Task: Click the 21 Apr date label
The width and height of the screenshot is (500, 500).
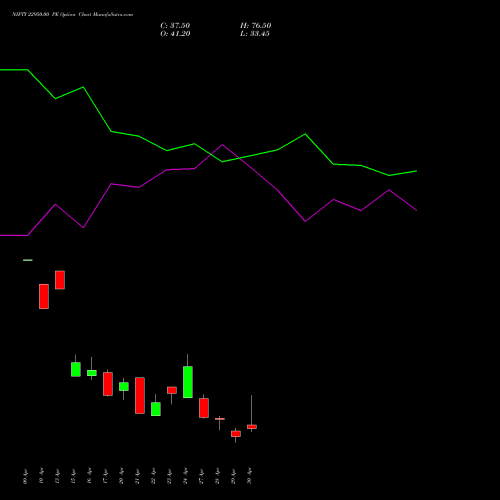Action: 138,477
